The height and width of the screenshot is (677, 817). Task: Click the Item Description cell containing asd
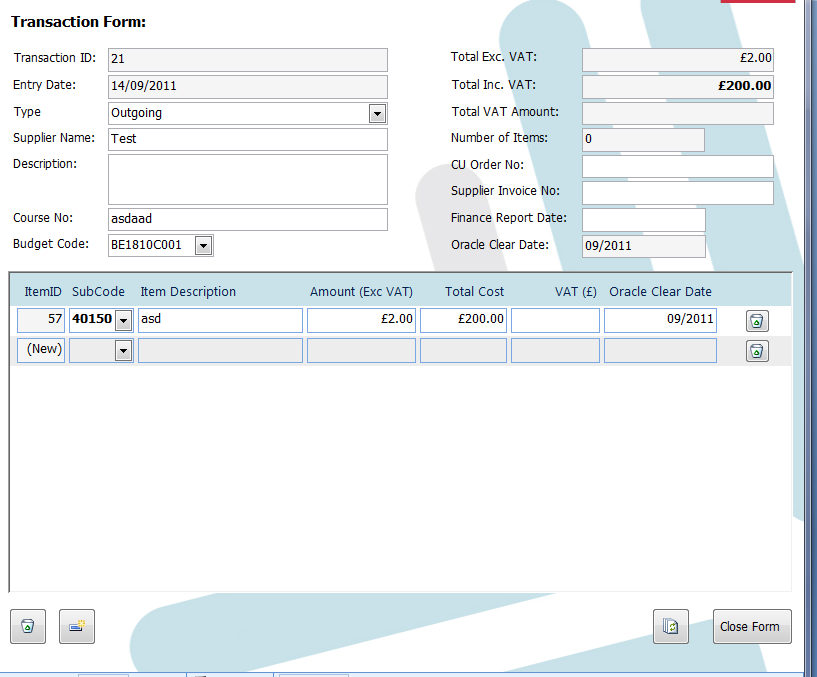click(220, 320)
